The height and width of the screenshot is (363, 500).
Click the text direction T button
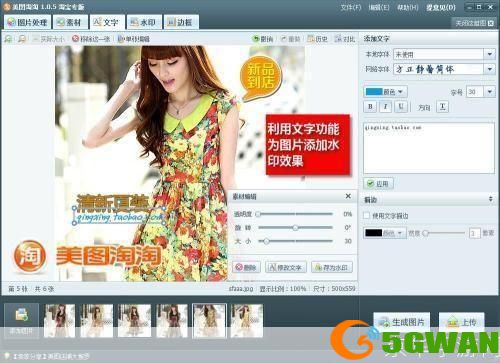(442, 107)
